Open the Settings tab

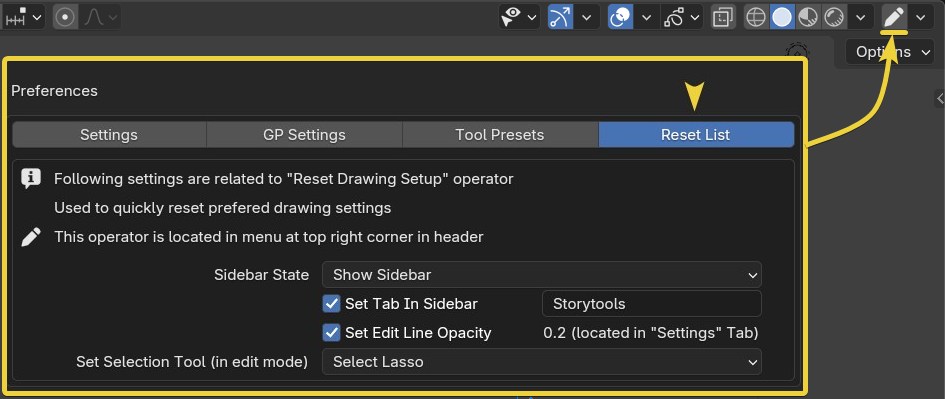tap(109, 135)
